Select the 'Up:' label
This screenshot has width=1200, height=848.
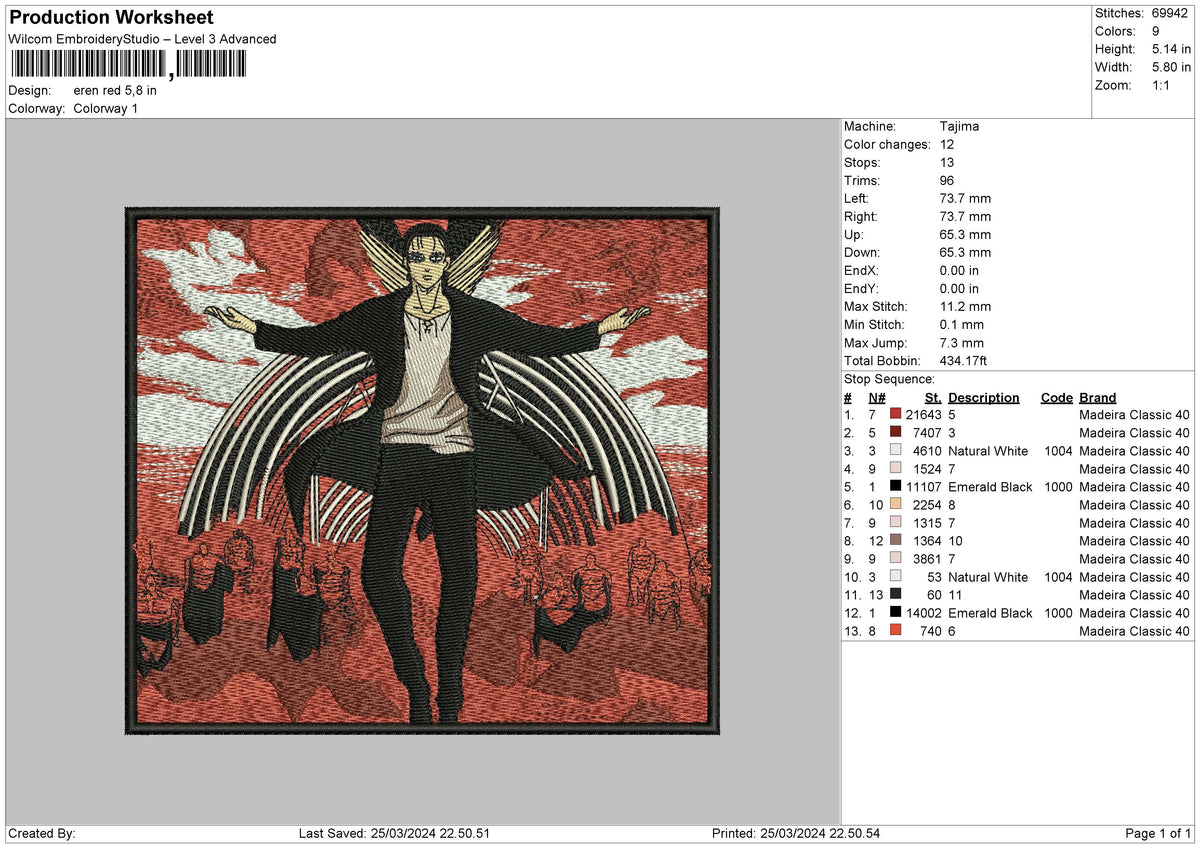[854, 234]
